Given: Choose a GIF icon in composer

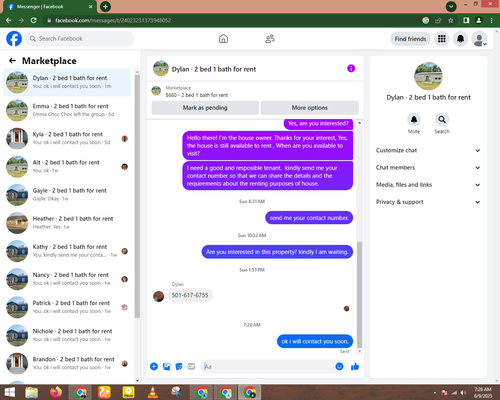Looking at the screenshot, I should pyautogui.click(x=191, y=367).
